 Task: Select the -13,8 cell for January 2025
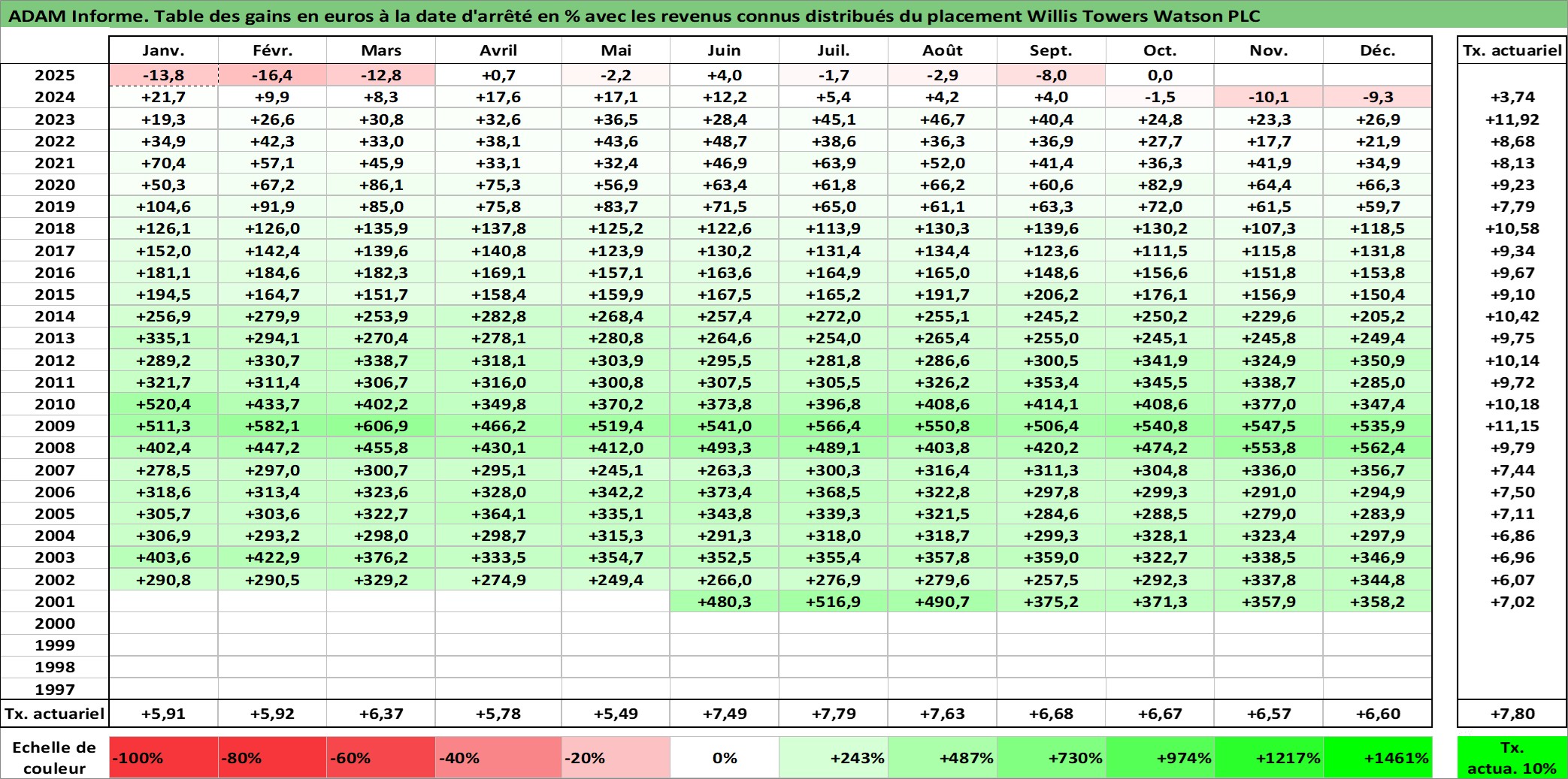pyautogui.click(x=164, y=75)
